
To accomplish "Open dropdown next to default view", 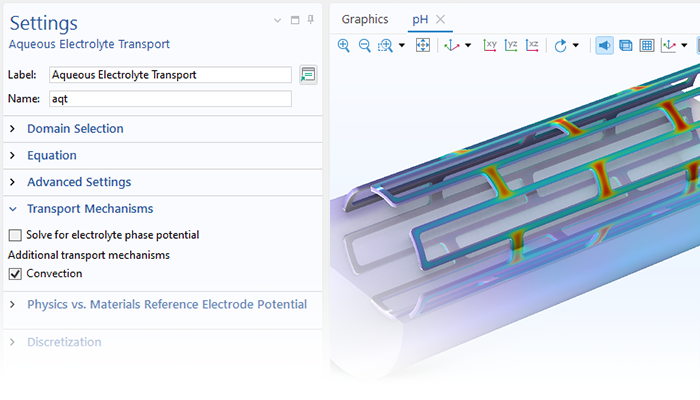I will click(468, 45).
